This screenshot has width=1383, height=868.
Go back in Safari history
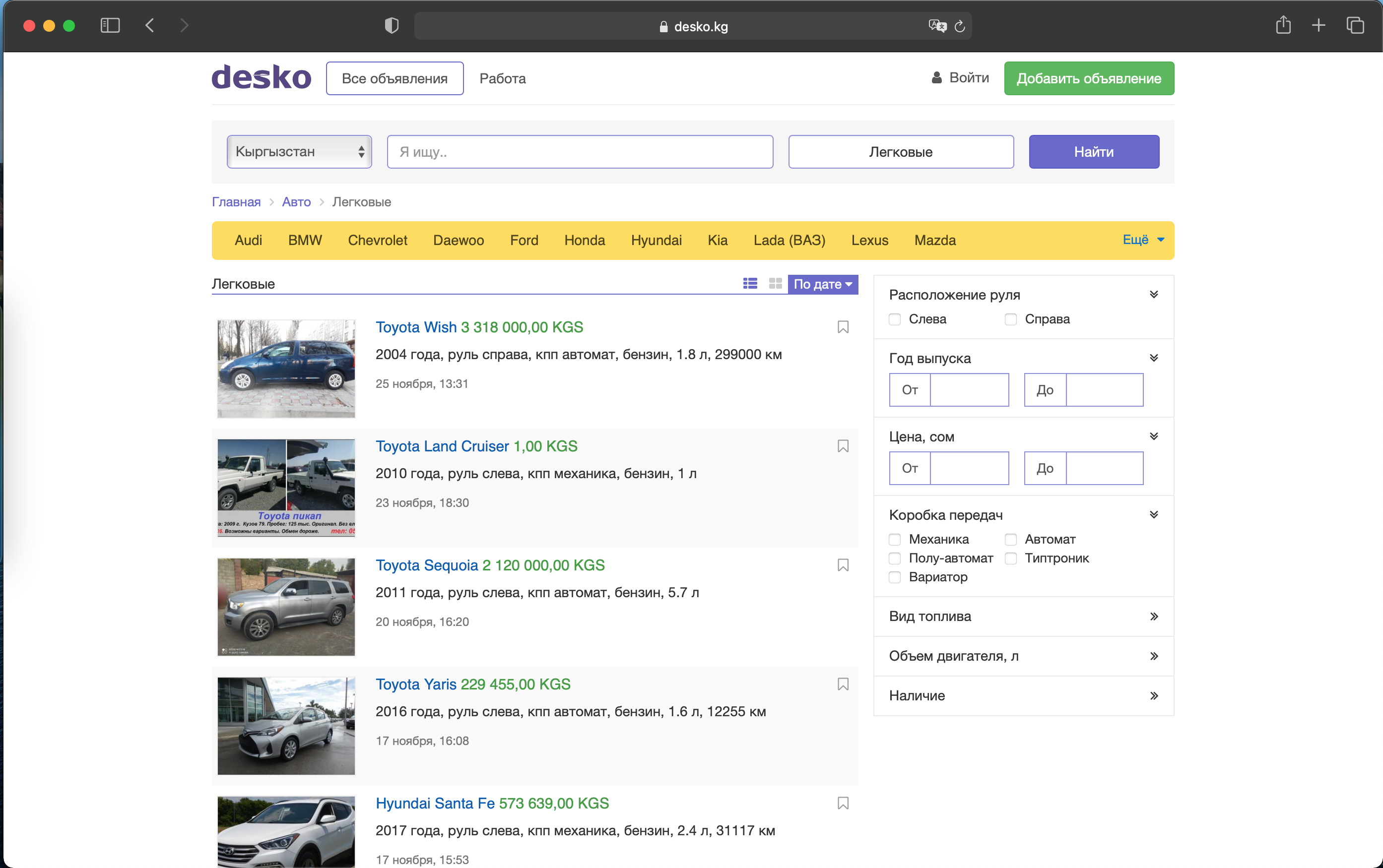pos(150,25)
